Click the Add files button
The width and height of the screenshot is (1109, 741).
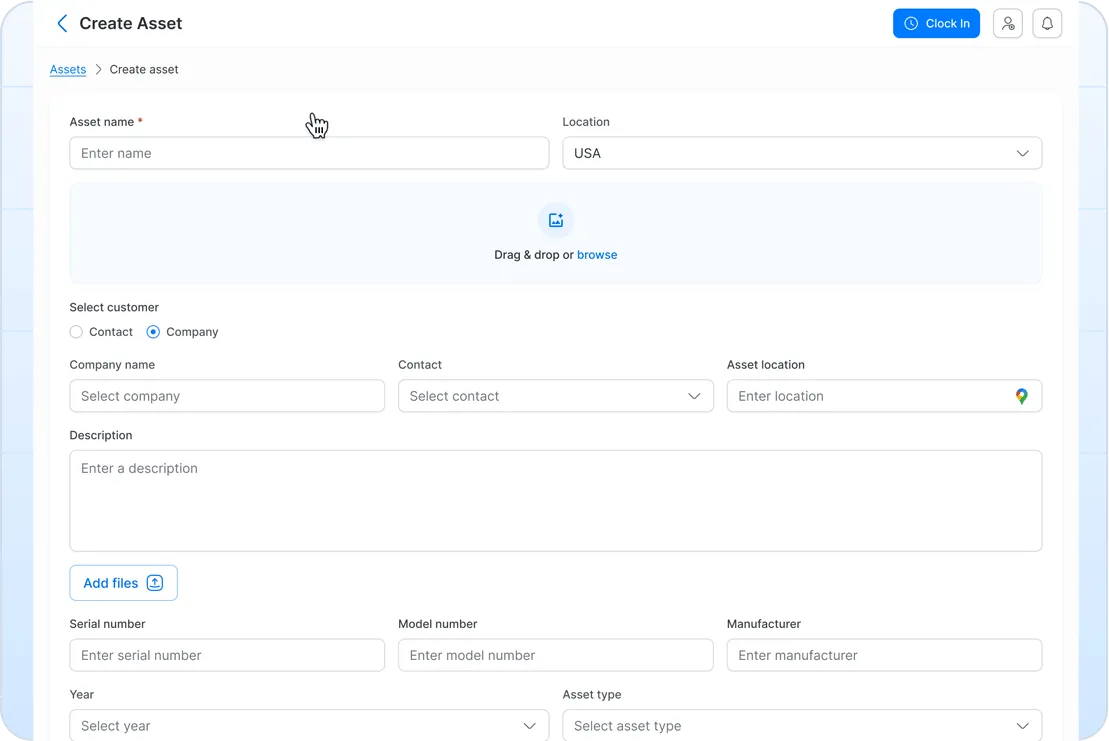[123, 583]
